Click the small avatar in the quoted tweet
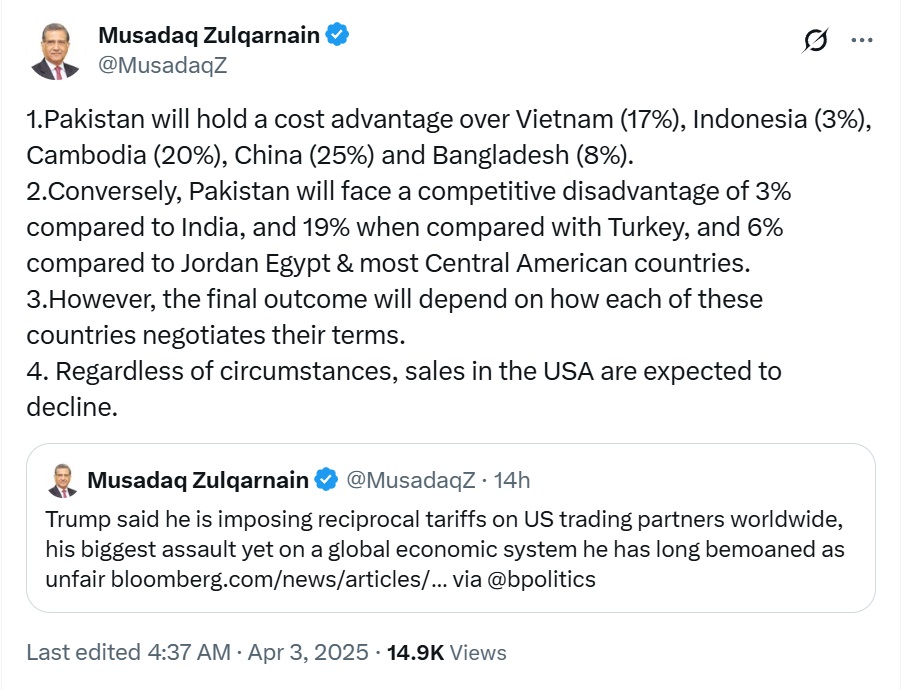 [x=63, y=481]
